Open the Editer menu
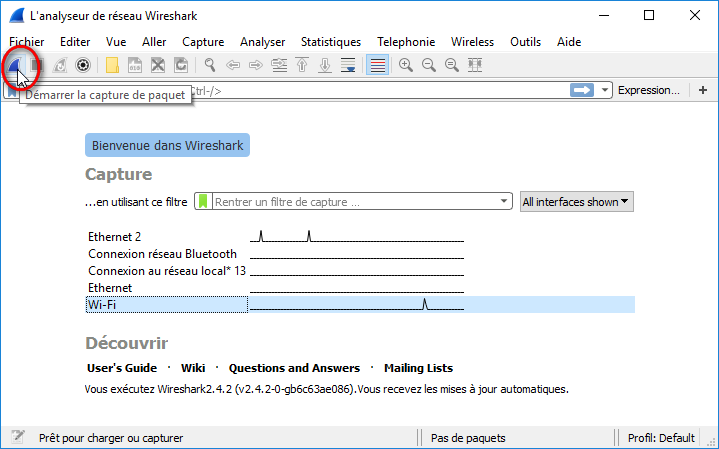Screen dimensions: 719x449 coord(75,42)
